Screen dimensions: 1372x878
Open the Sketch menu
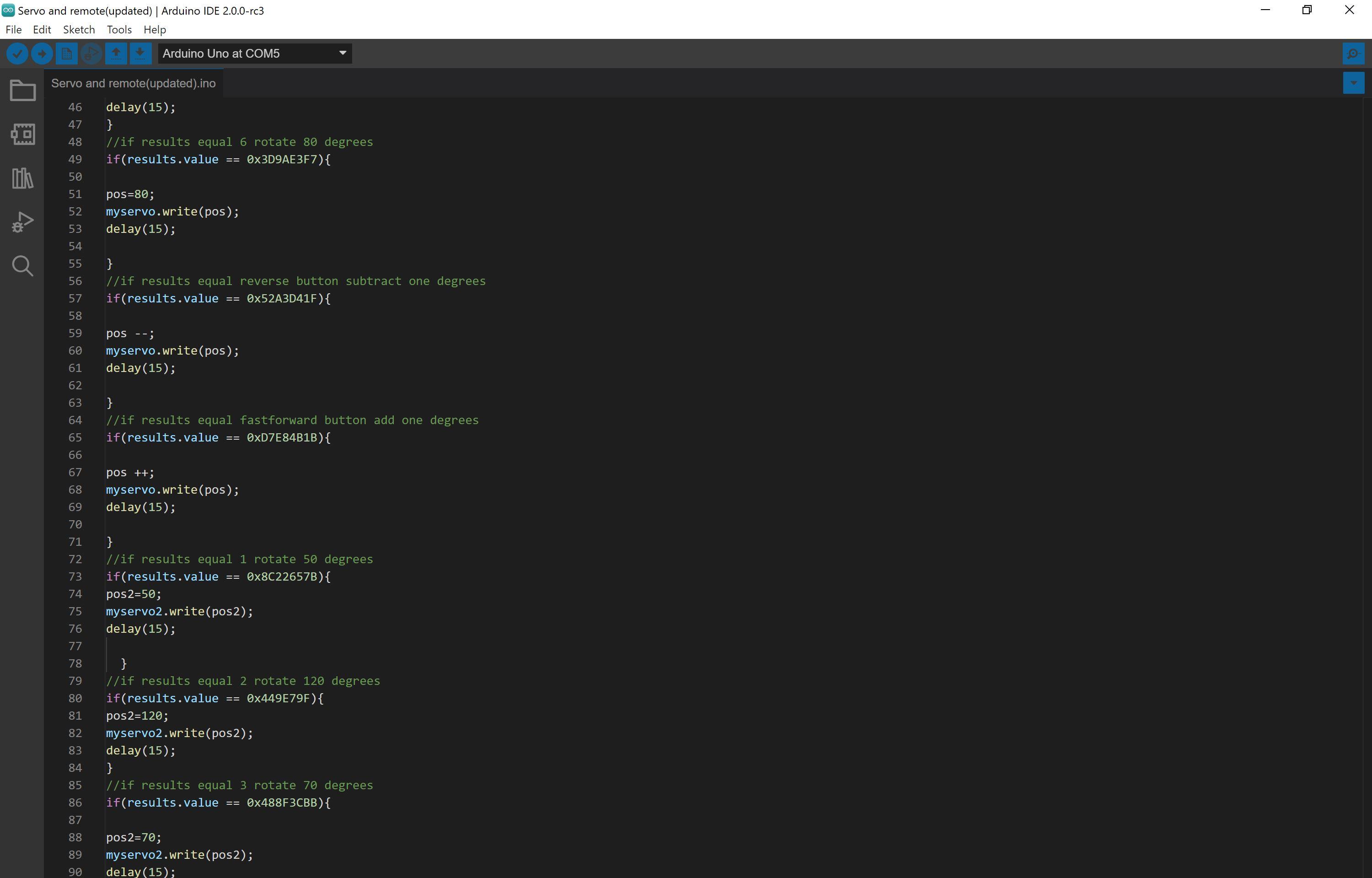click(79, 30)
